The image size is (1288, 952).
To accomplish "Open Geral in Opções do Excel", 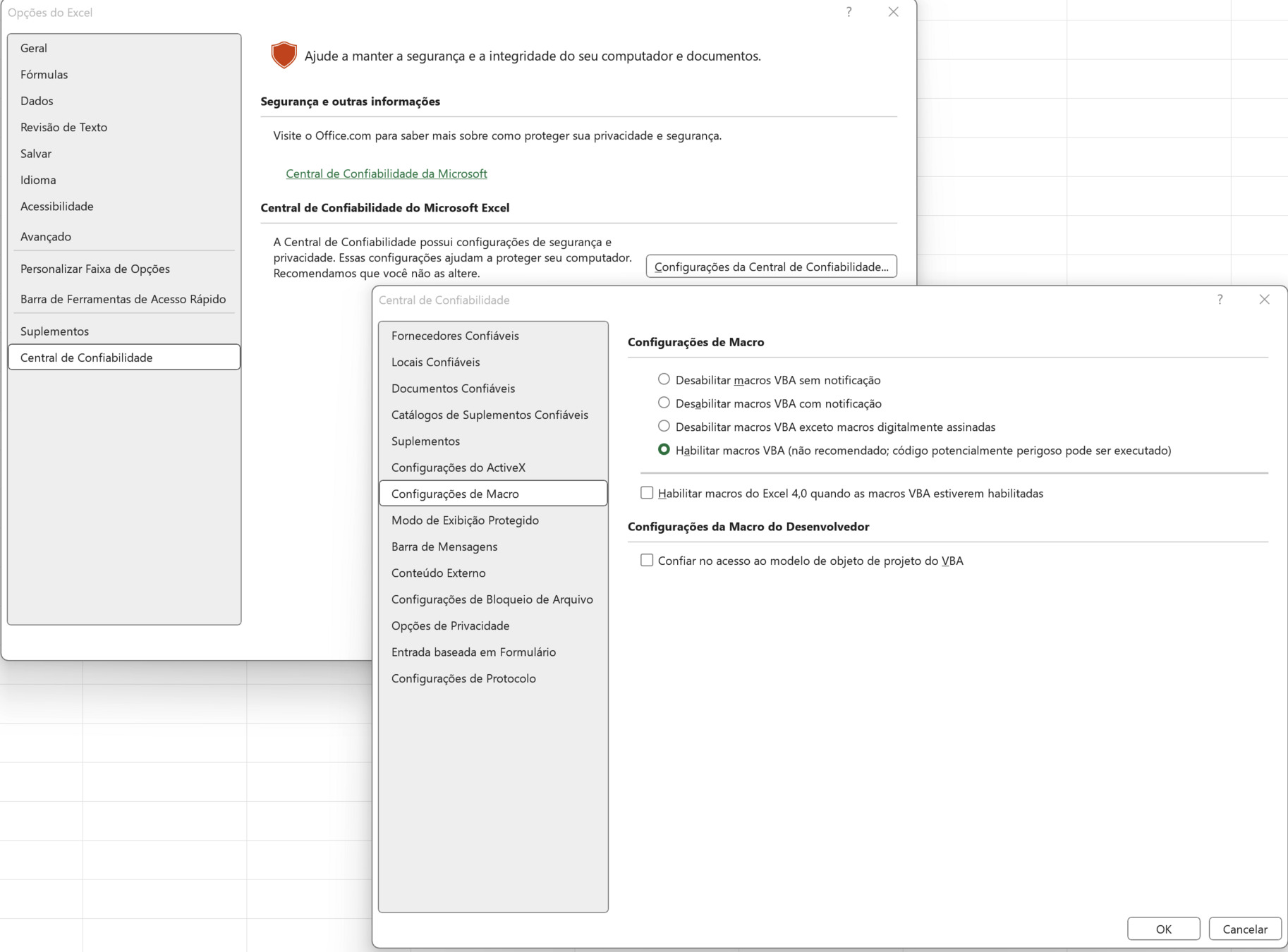I will point(124,48).
